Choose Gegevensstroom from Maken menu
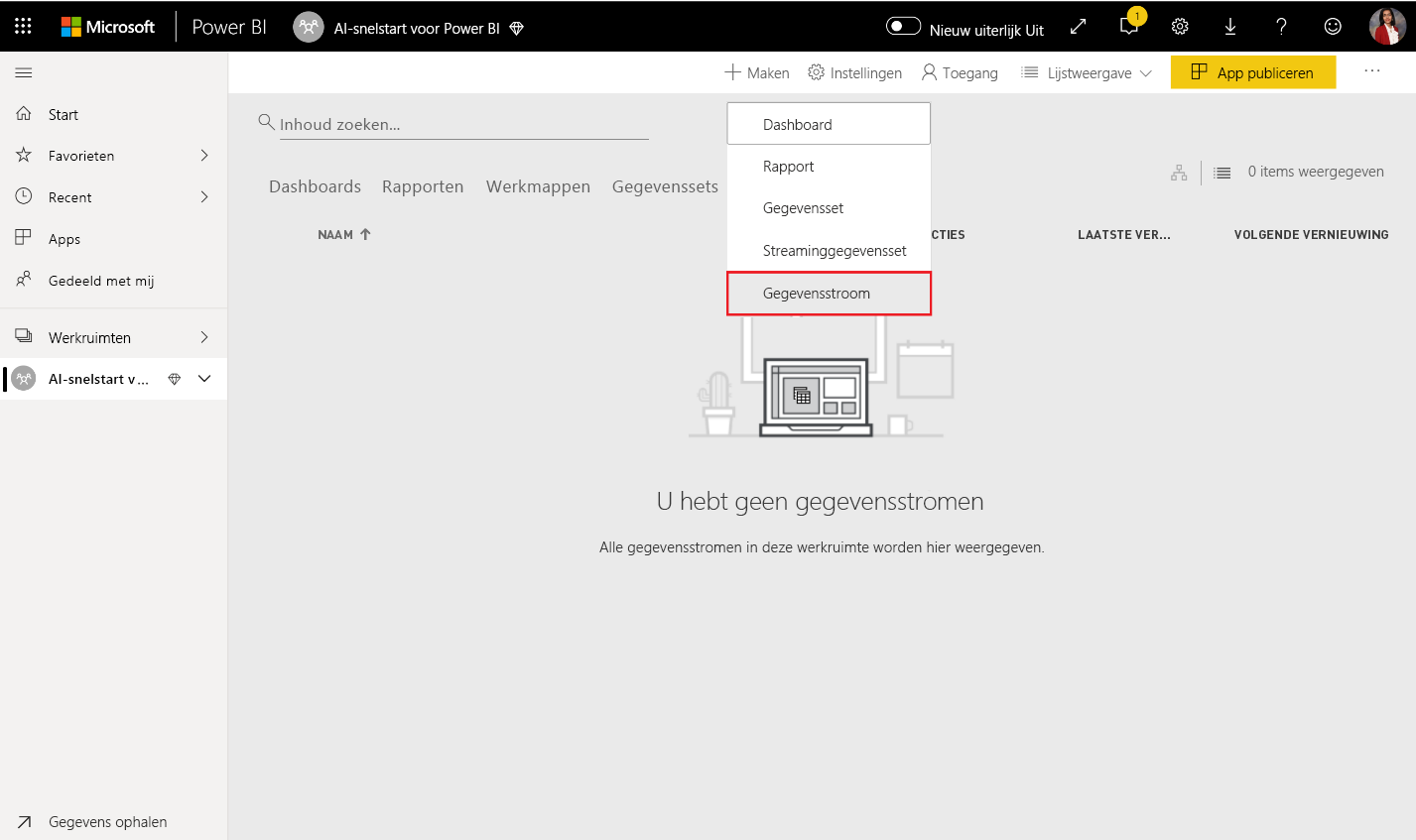Screen dimensions: 1416x840 click(829, 294)
